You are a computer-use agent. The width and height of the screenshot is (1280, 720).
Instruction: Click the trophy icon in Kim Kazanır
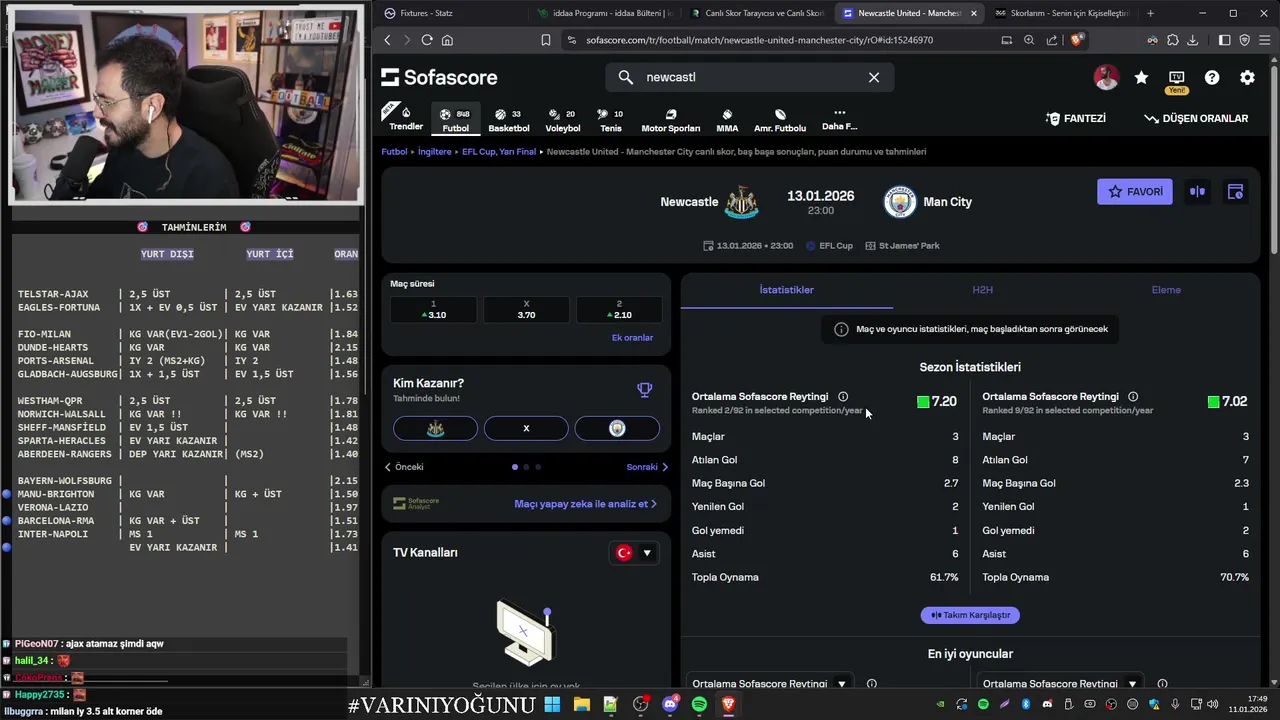click(644, 390)
